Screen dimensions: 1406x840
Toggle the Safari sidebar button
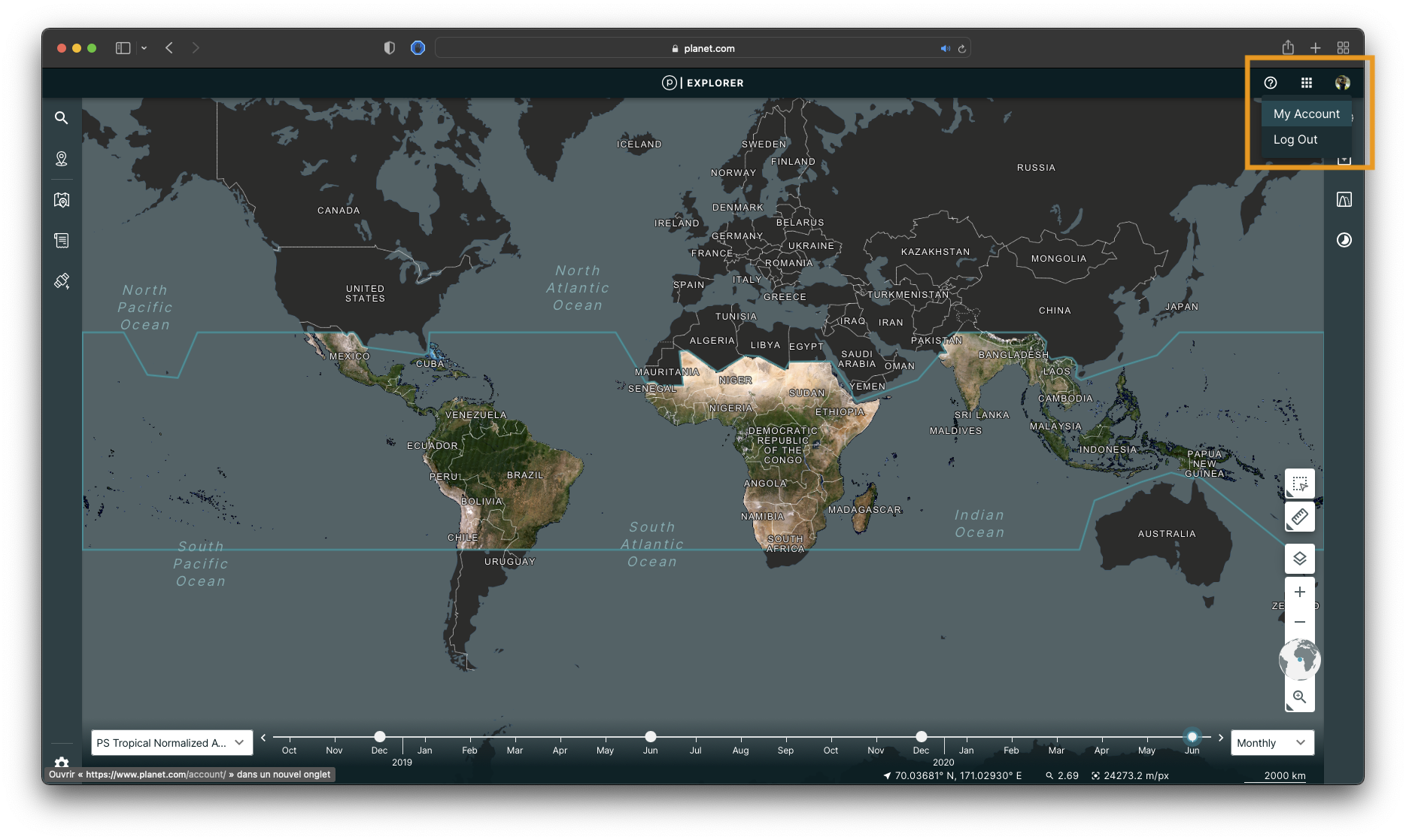click(x=123, y=48)
